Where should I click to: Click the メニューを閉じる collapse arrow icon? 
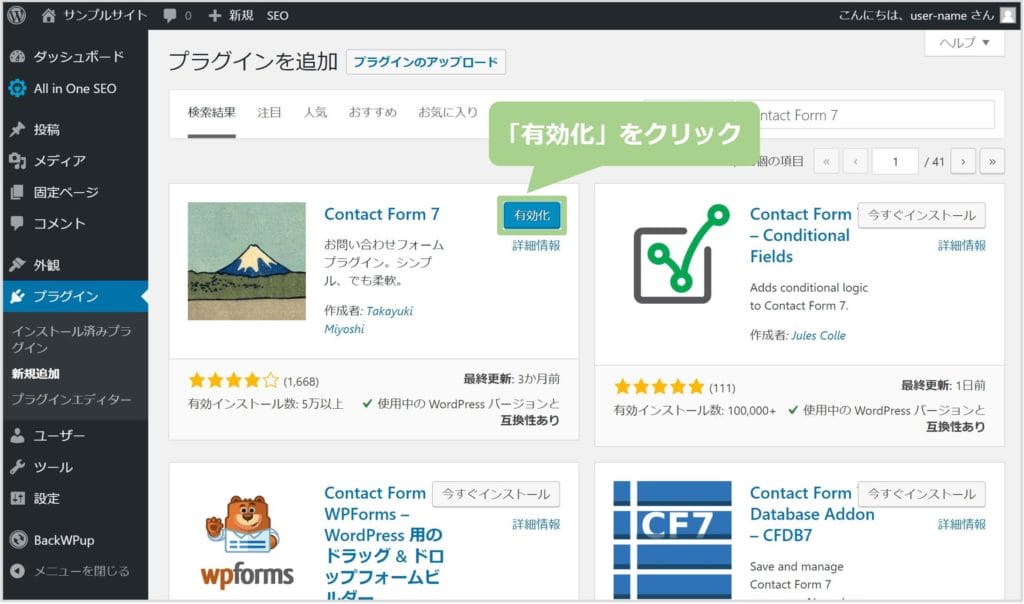pyautogui.click(x=18, y=571)
